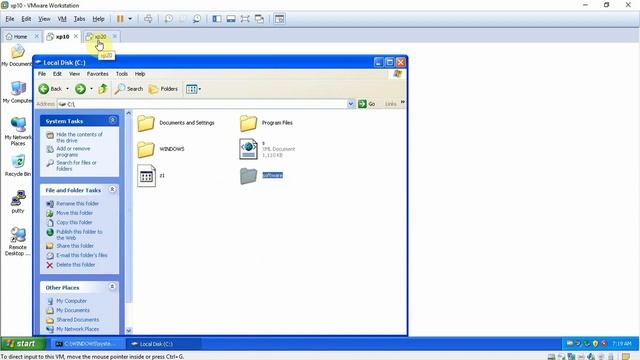Screen dimensions: 640x360
Task: Click Recycle Bin desktop icon
Action: (x=18, y=166)
